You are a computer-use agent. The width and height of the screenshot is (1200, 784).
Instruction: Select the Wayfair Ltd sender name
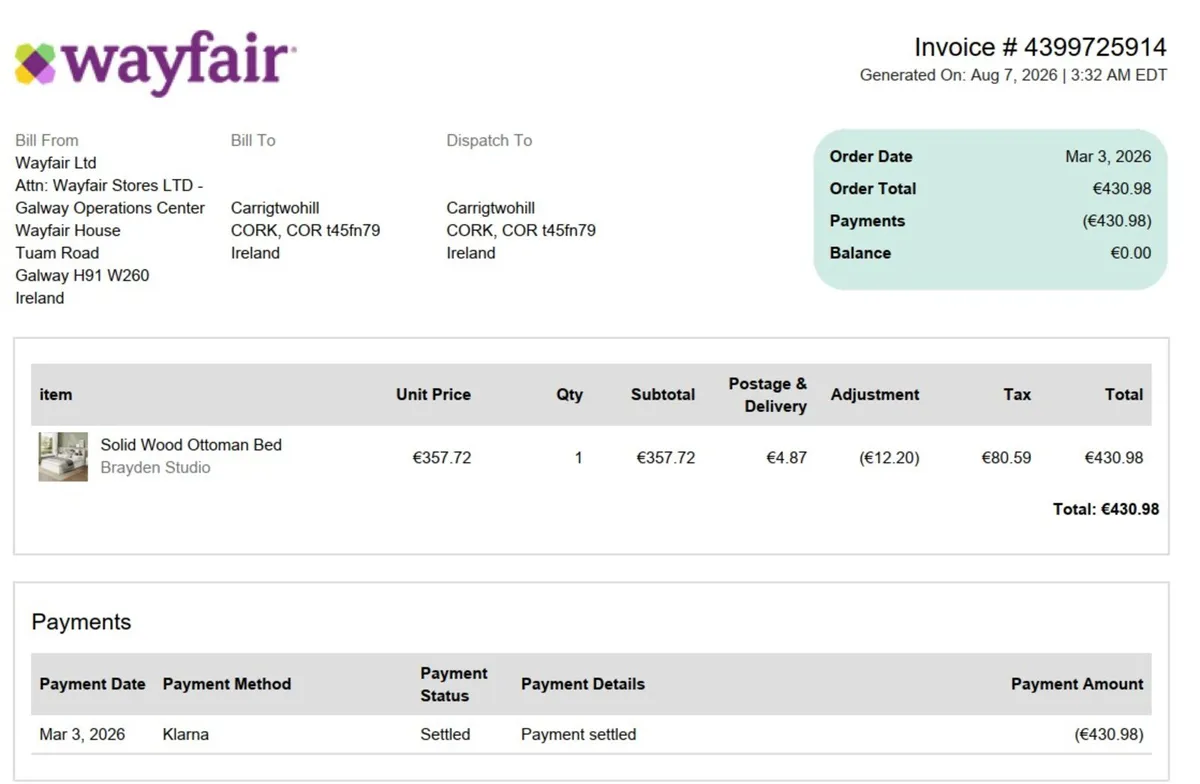tap(55, 162)
